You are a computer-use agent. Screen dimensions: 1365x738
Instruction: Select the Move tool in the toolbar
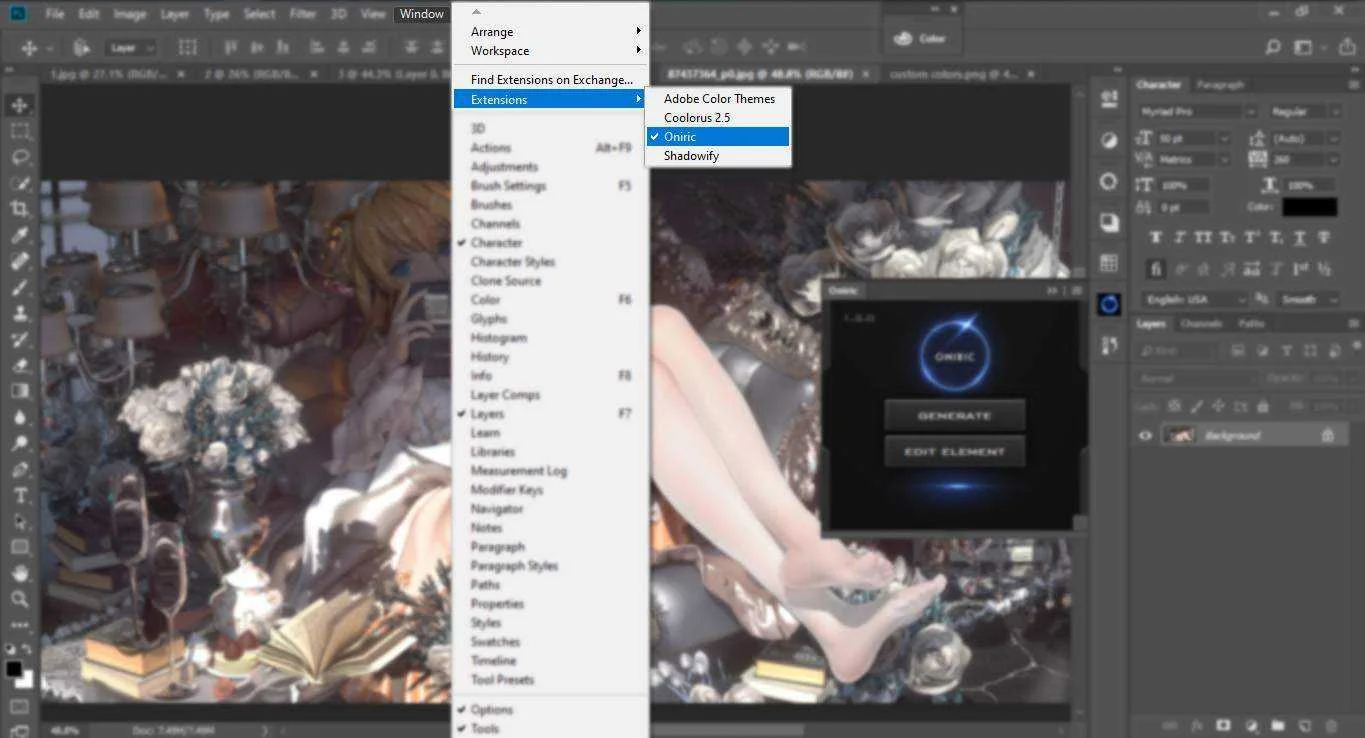point(19,106)
